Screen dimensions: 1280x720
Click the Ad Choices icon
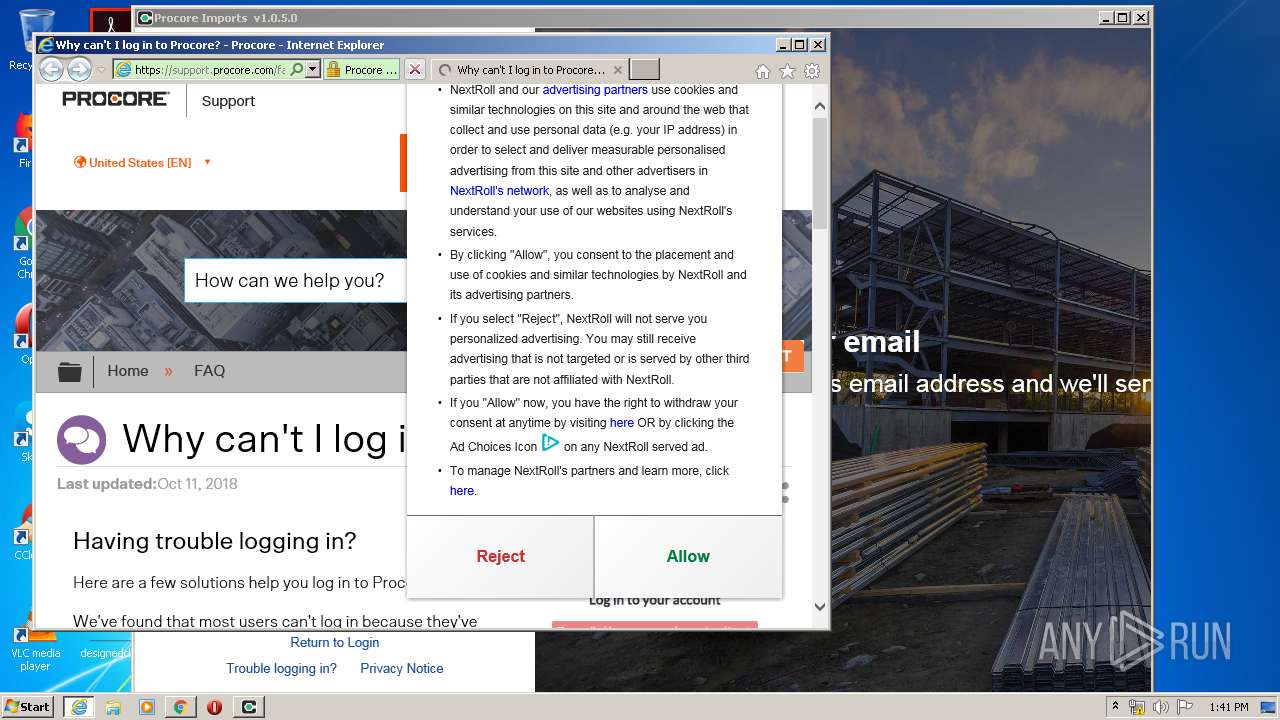pyautogui.click(x=550, y=443)
